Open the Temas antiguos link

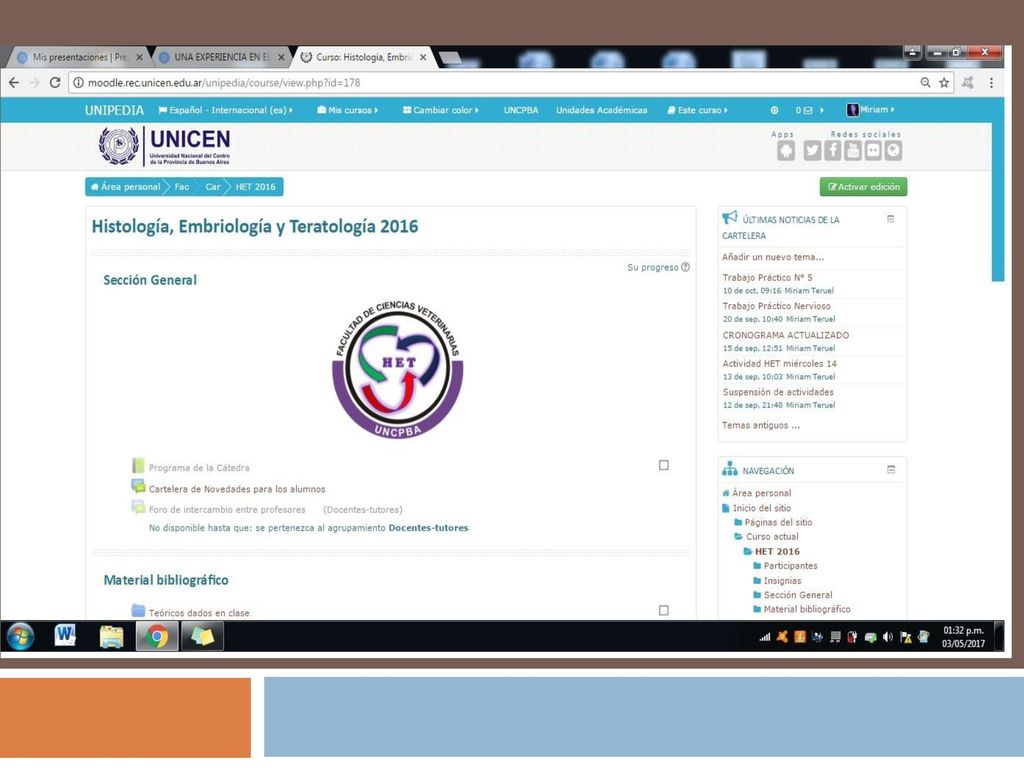(x=761, y=425)
